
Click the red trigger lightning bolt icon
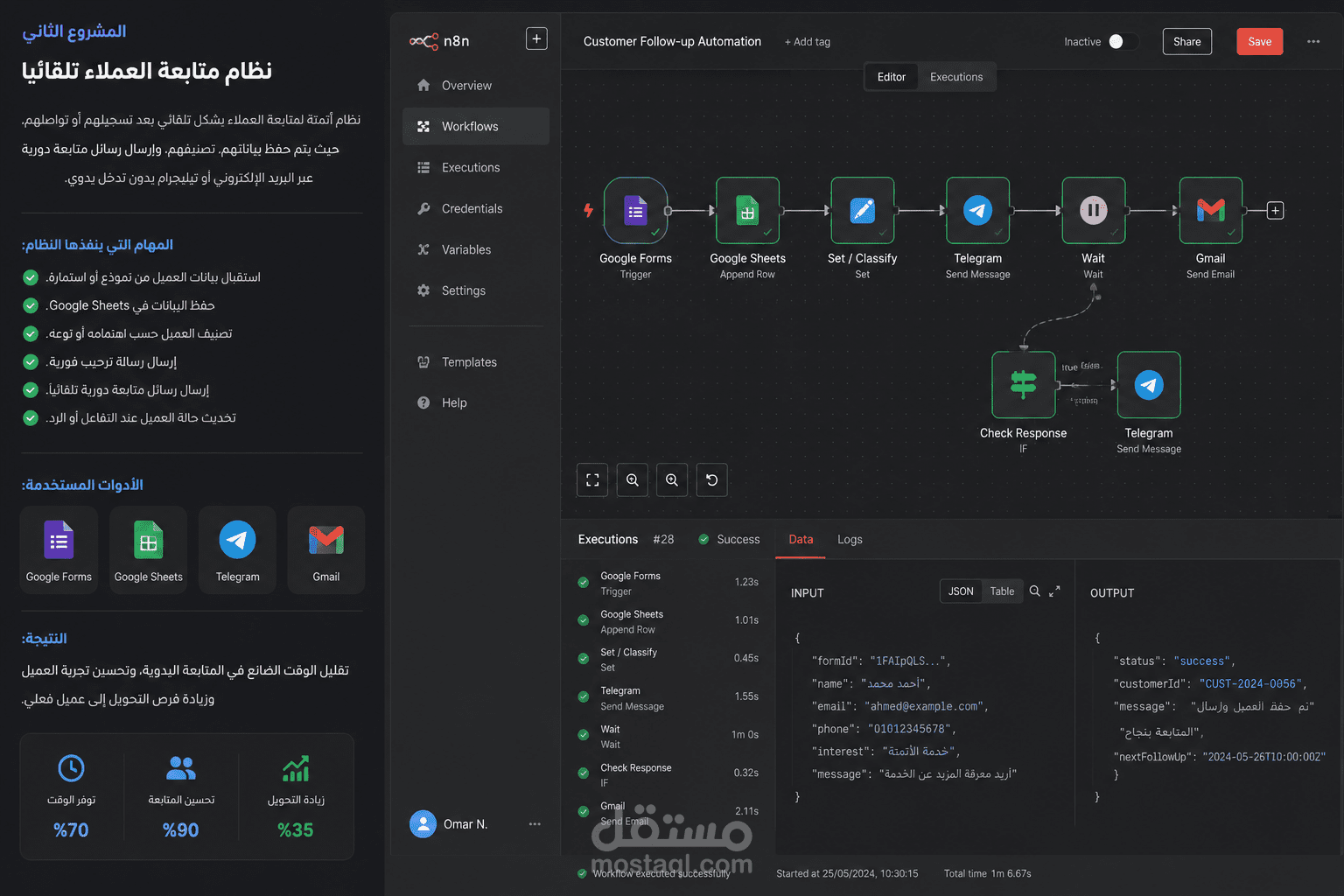pos(588,210)
